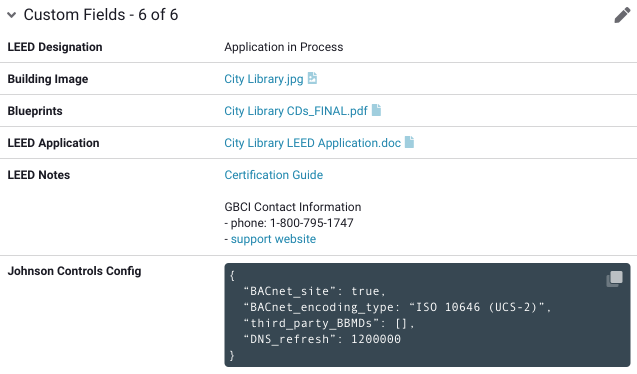The image size is (637, 374).
Task: Click the document icon beside LEED Application.doc
Action: pos(410,142)
